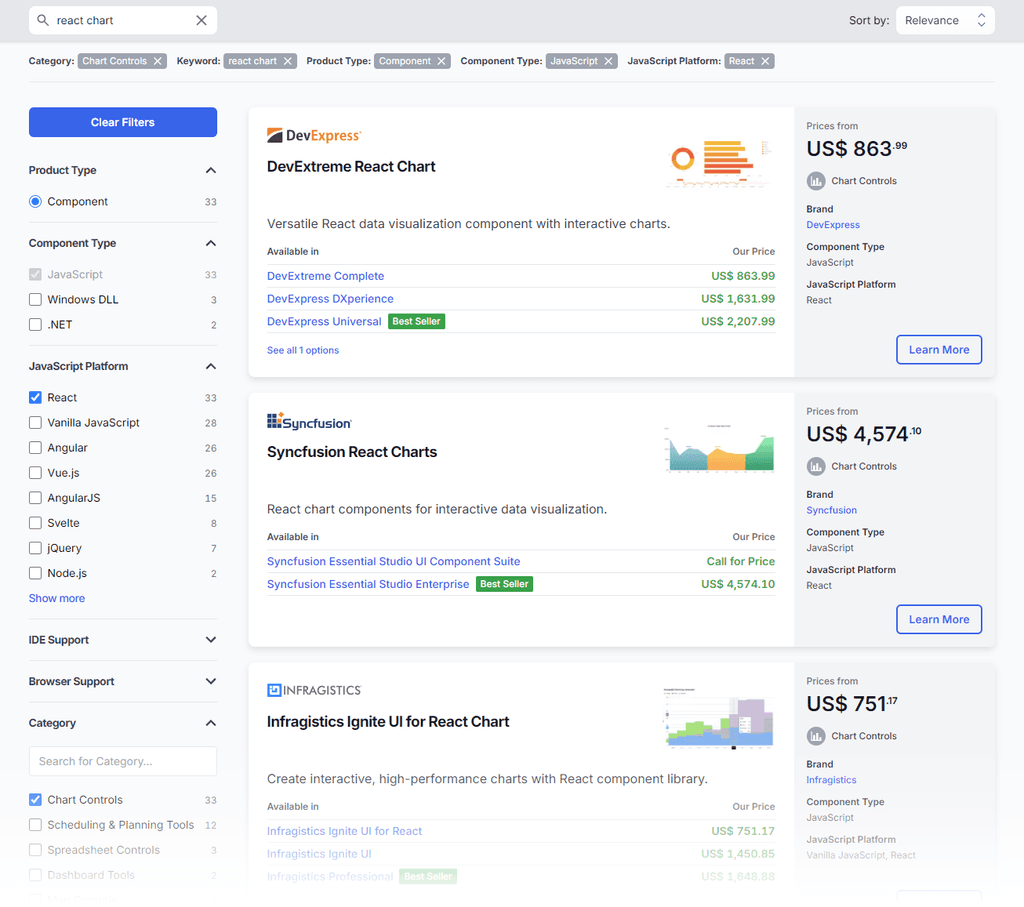Open the DevExtreme React Chart title
1024x907 pixels.
coord(351,167)
